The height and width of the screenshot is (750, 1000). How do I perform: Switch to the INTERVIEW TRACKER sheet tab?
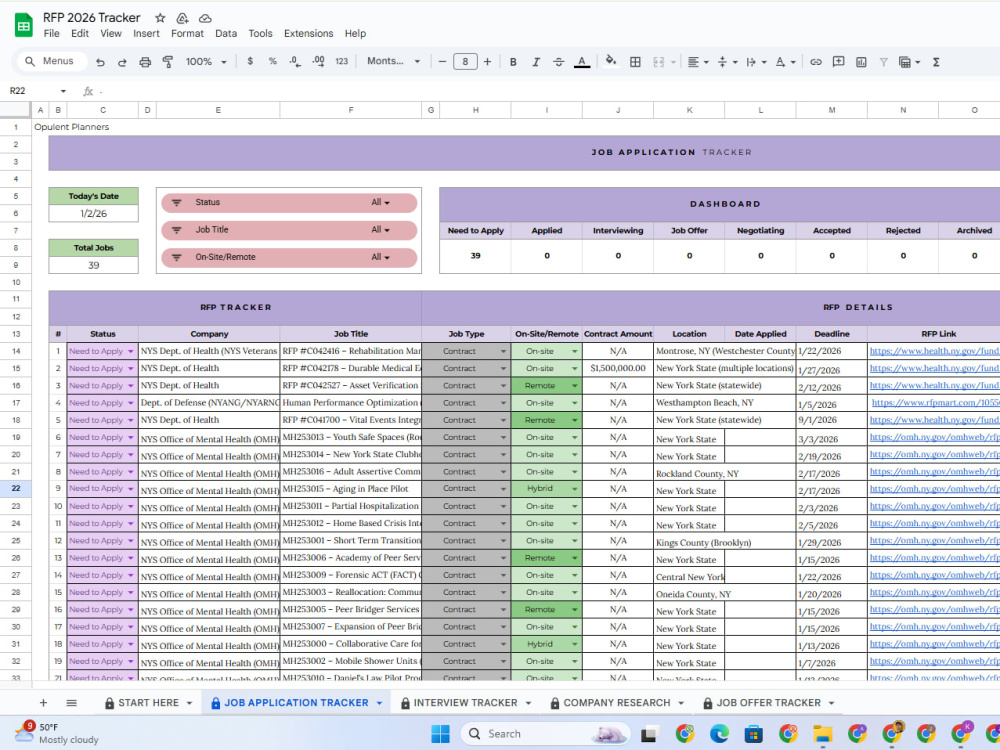click(466, 703)
